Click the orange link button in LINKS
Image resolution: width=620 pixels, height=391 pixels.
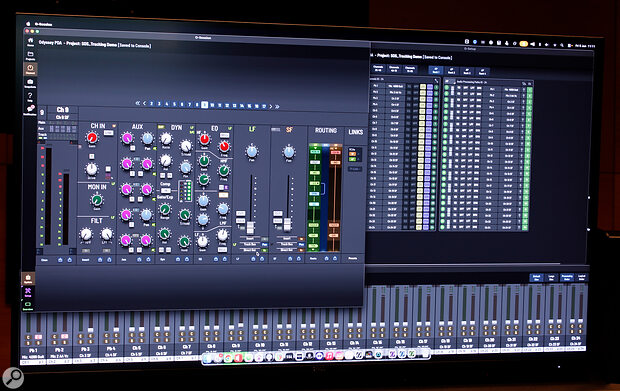[x=353, y=153]
